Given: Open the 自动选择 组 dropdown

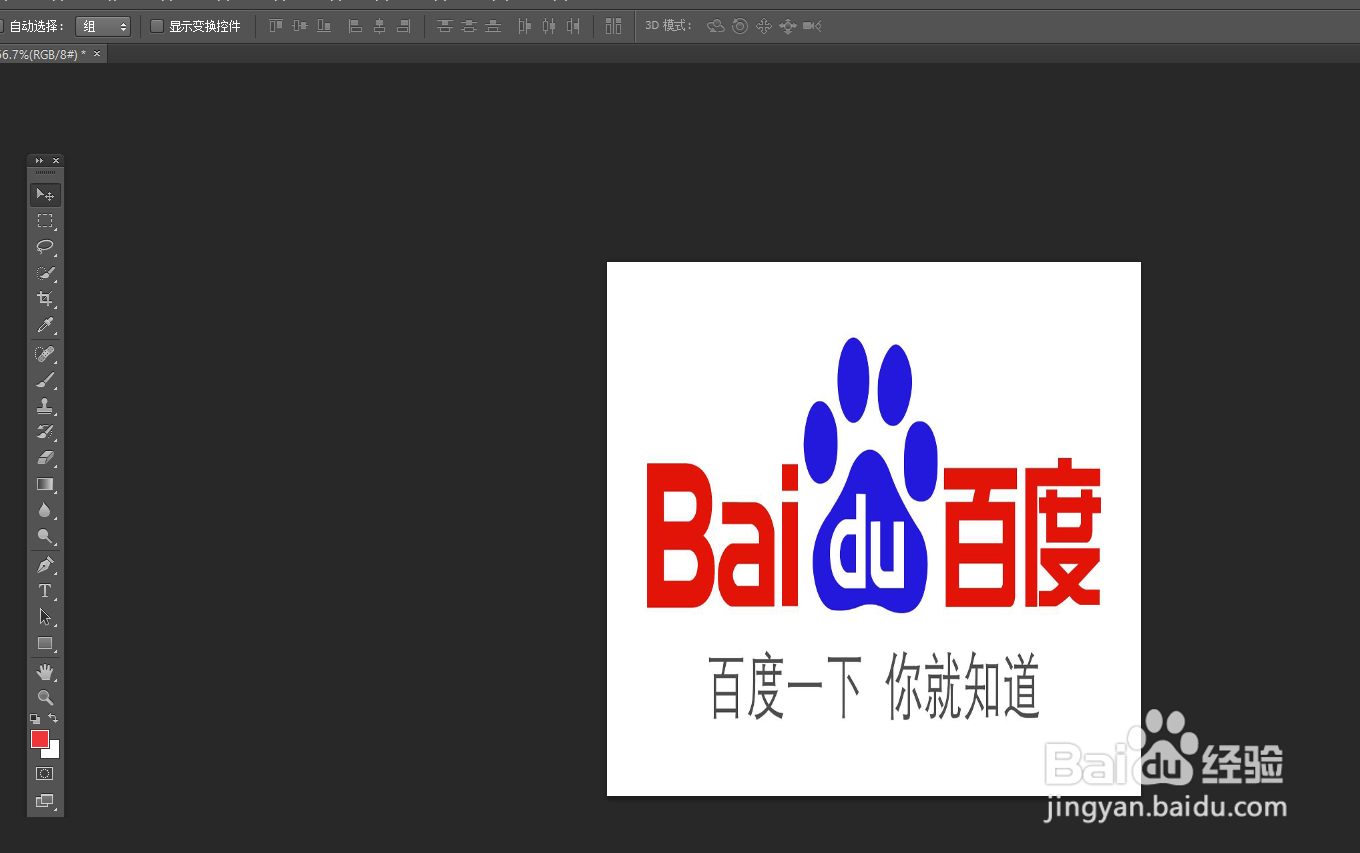Looking at the screenshot, I should [103, 26].
